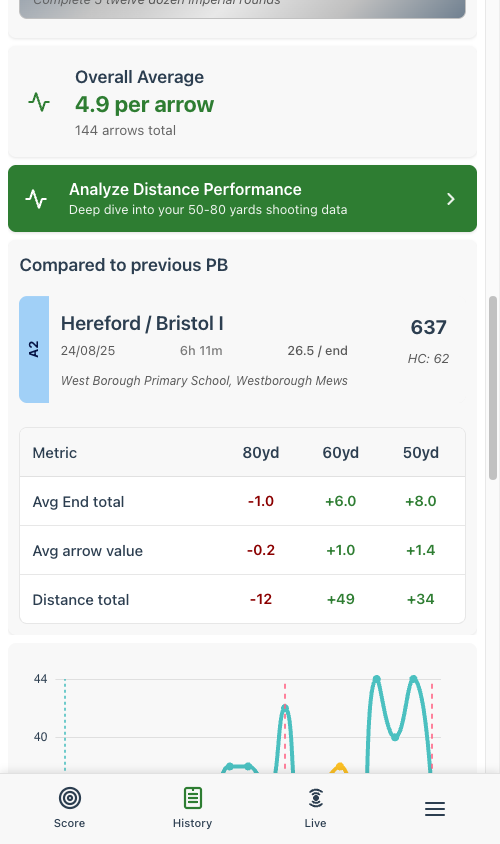Click the -12 distance total cell
Screen dimensions: 500x844
click(261, 599)
